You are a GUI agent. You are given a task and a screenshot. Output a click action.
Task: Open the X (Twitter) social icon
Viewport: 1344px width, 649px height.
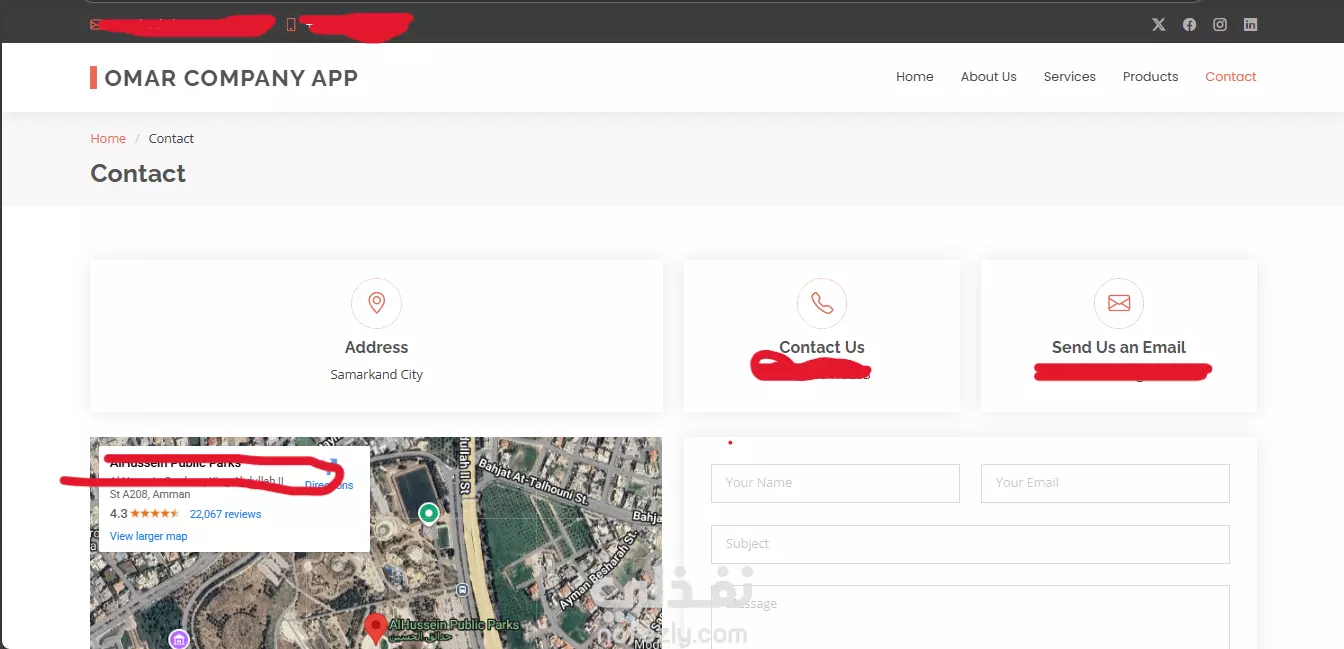(1158, 25)
